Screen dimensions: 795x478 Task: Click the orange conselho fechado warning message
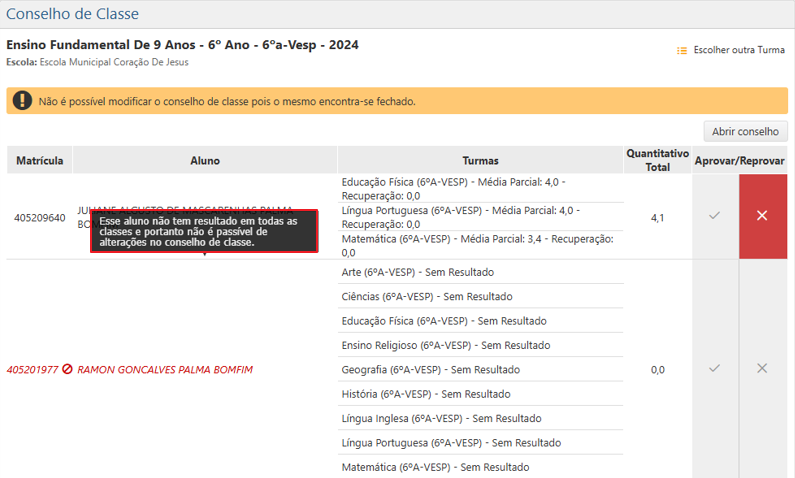pos(397,101)
